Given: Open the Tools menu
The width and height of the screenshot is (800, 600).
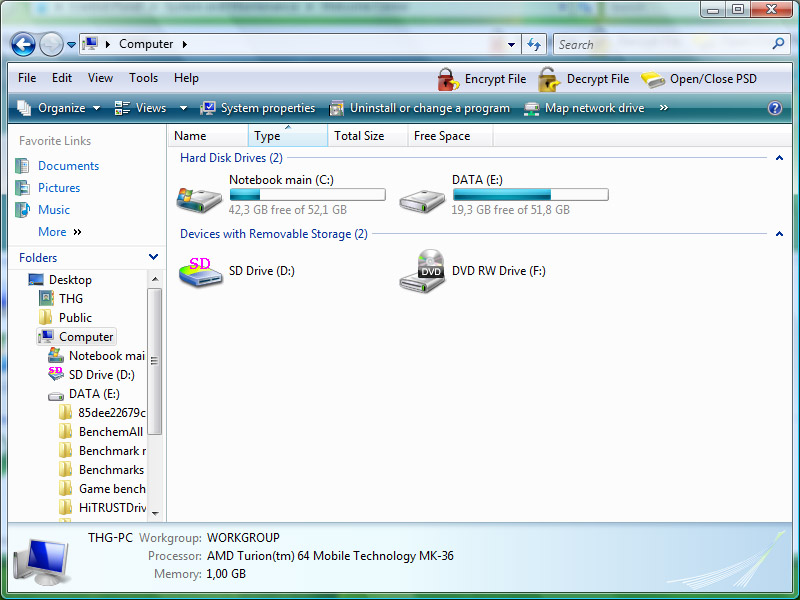Looking at the screenshot, I should [143, 78].
